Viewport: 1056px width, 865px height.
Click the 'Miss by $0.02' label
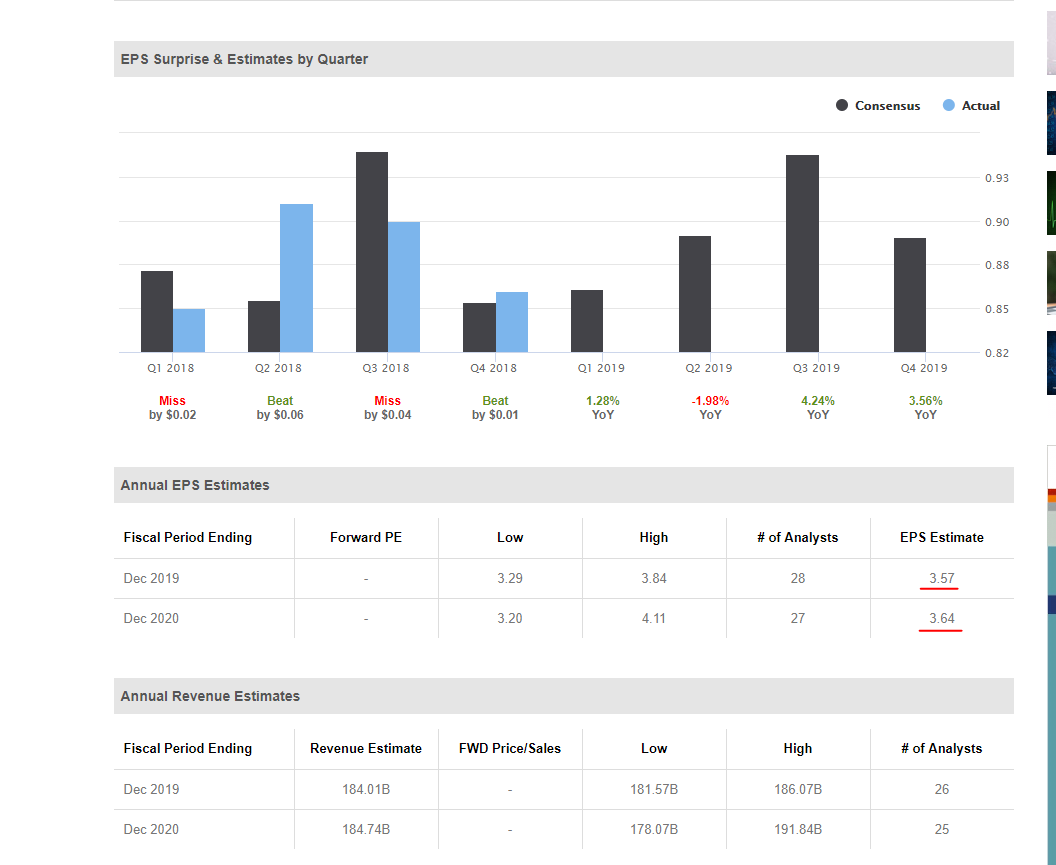172,408
